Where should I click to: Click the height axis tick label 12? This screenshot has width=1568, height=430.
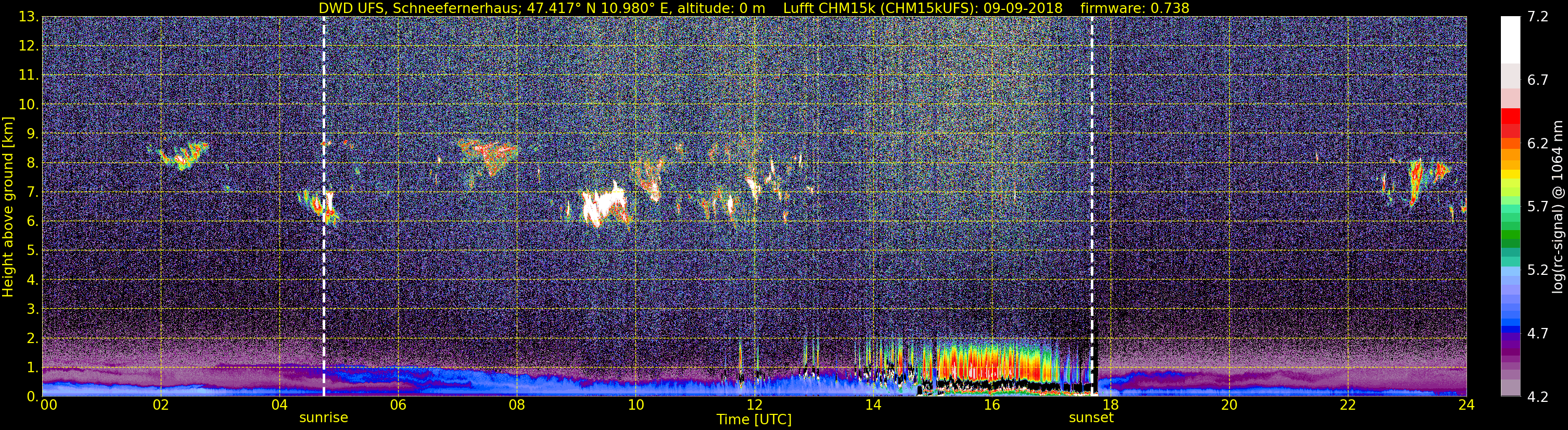click(x=28, y=46)
